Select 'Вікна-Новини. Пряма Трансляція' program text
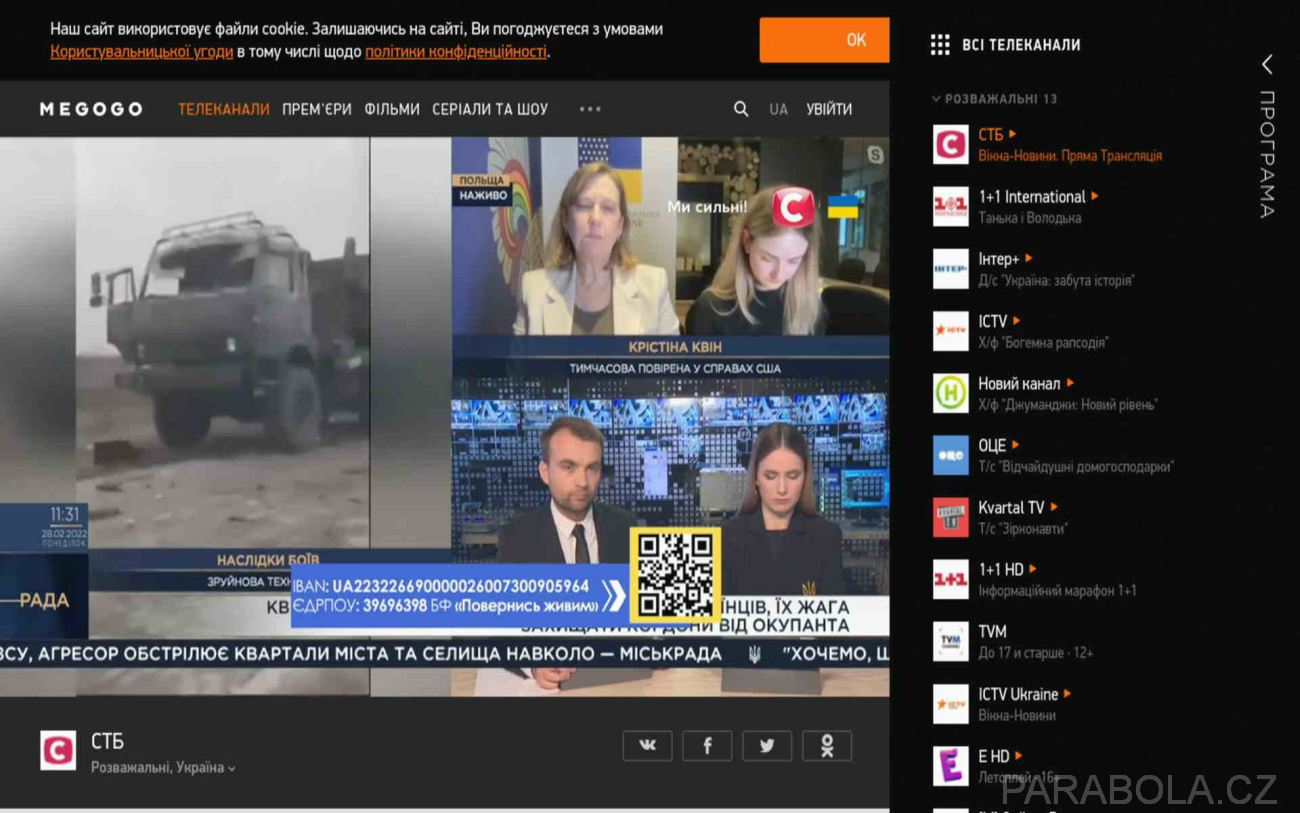 (x=1070, y=156)
